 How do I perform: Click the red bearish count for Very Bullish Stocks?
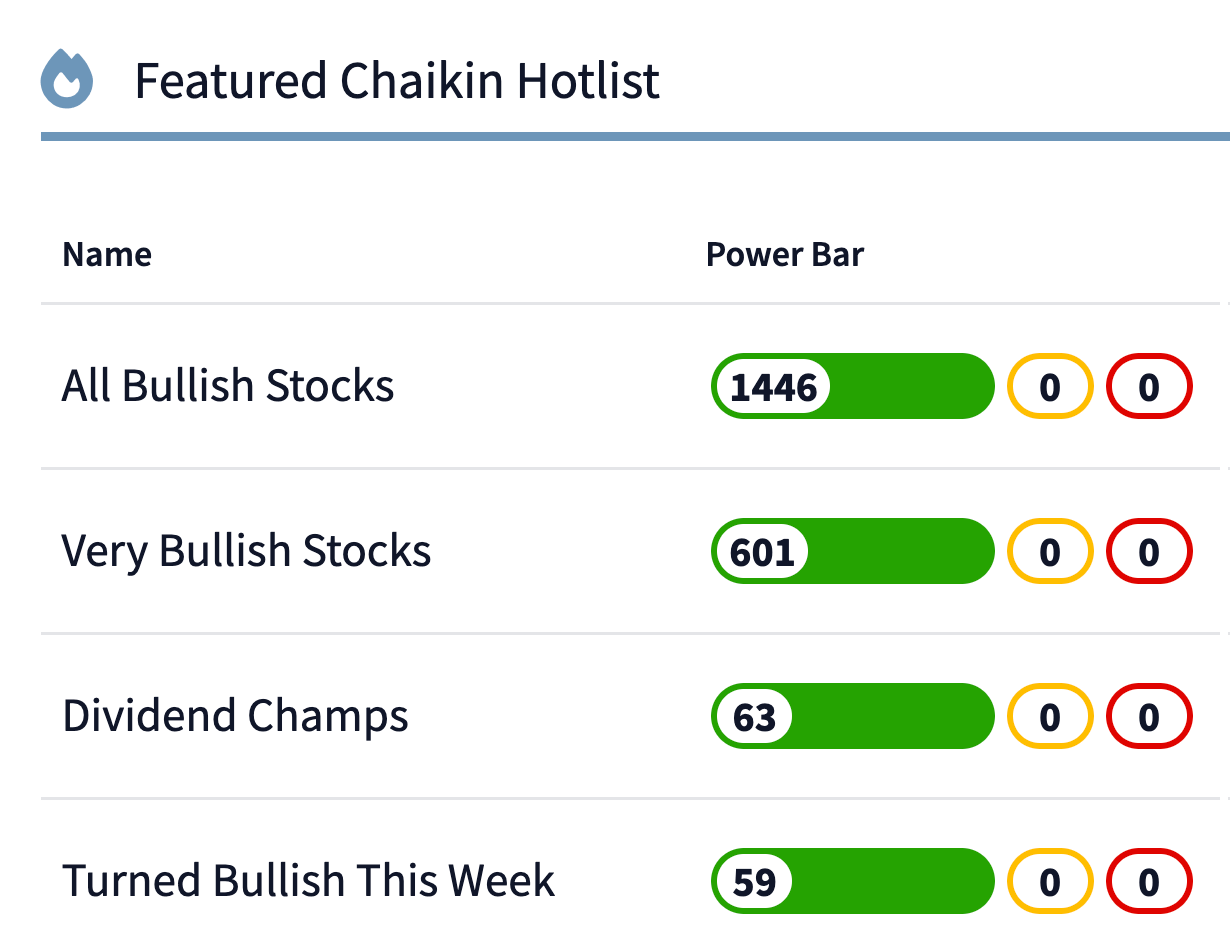[x=1148, y=551]
